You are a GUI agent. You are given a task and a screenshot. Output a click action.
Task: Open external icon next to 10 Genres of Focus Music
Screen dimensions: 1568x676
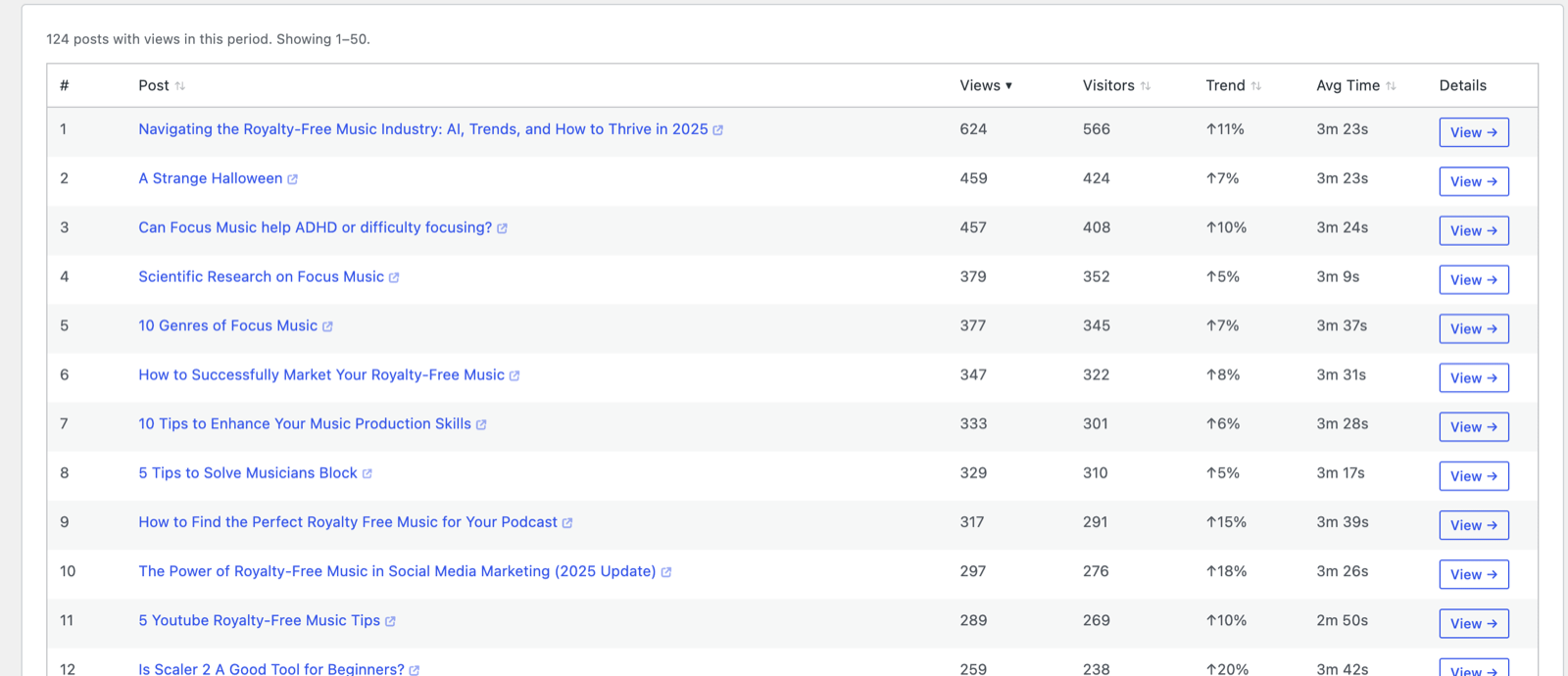tap(327, 326)
